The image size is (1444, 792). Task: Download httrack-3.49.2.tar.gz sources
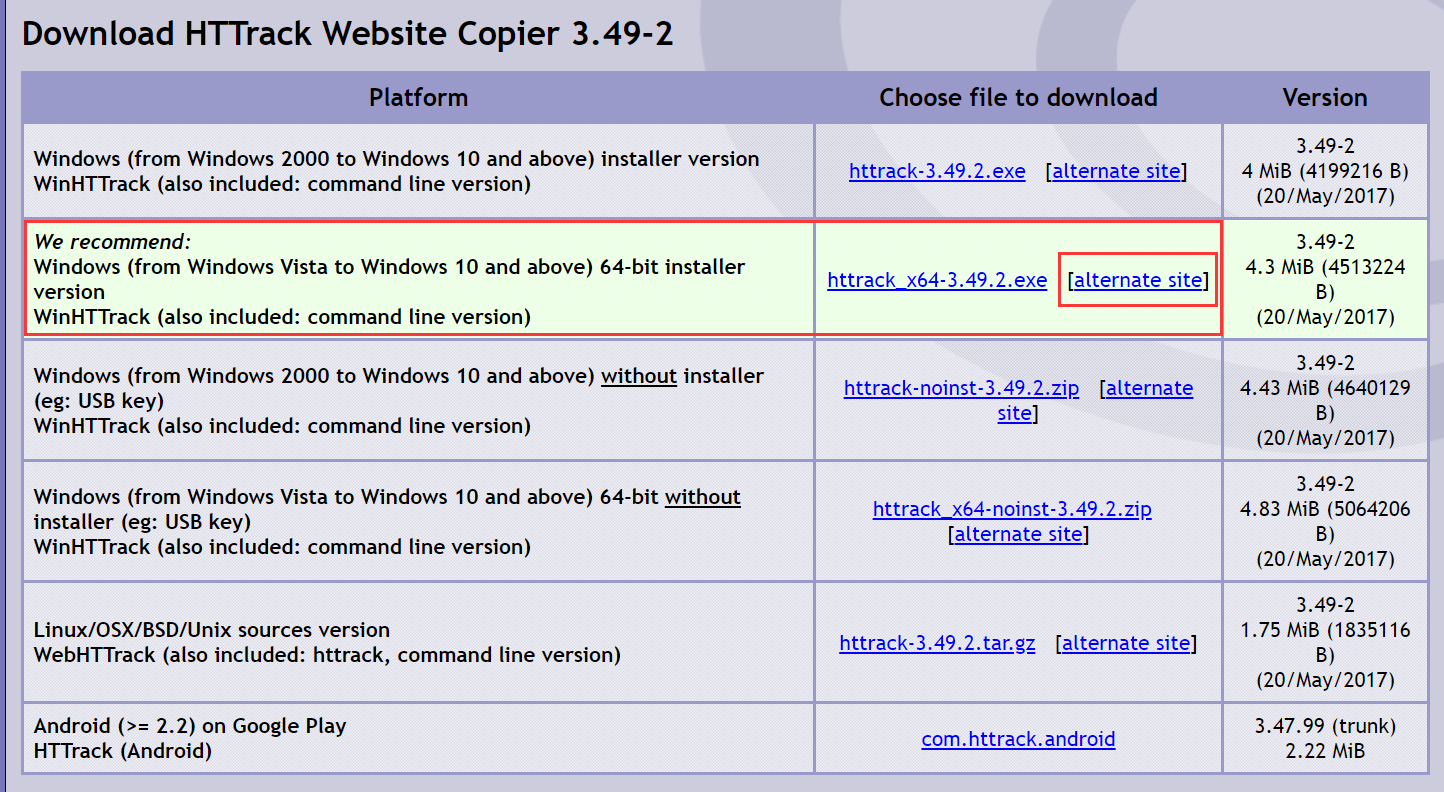pos(937,643)
